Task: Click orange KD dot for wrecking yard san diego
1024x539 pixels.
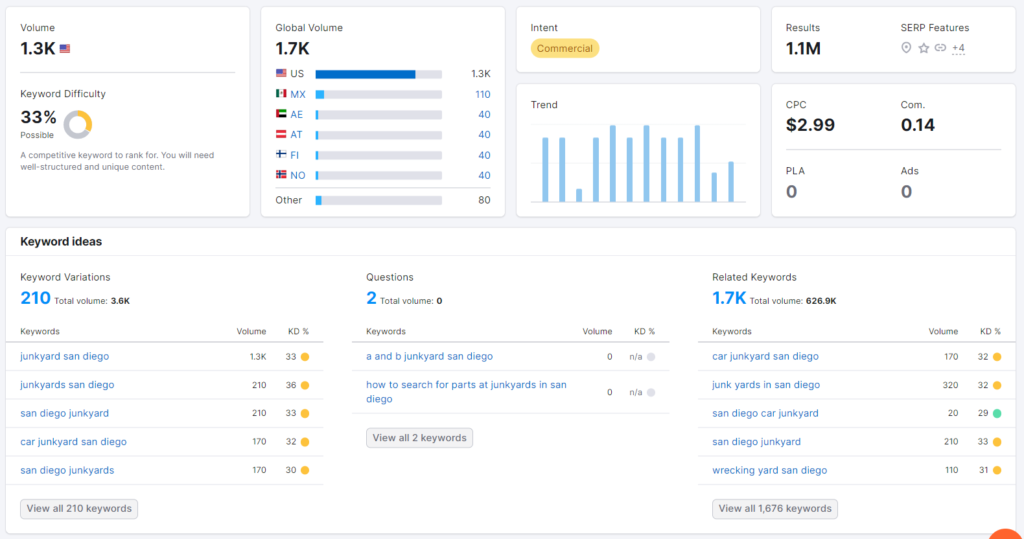Action: [x=997, y=470]
